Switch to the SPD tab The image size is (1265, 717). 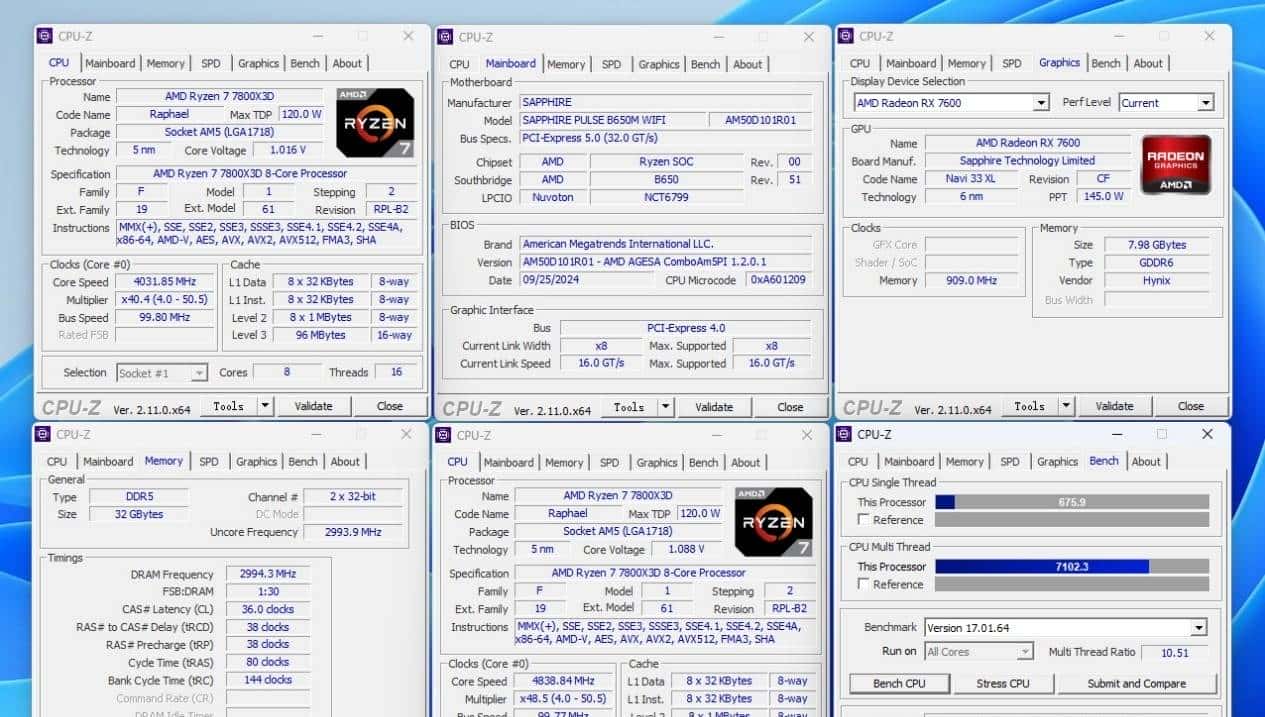[x=210, y=62]
